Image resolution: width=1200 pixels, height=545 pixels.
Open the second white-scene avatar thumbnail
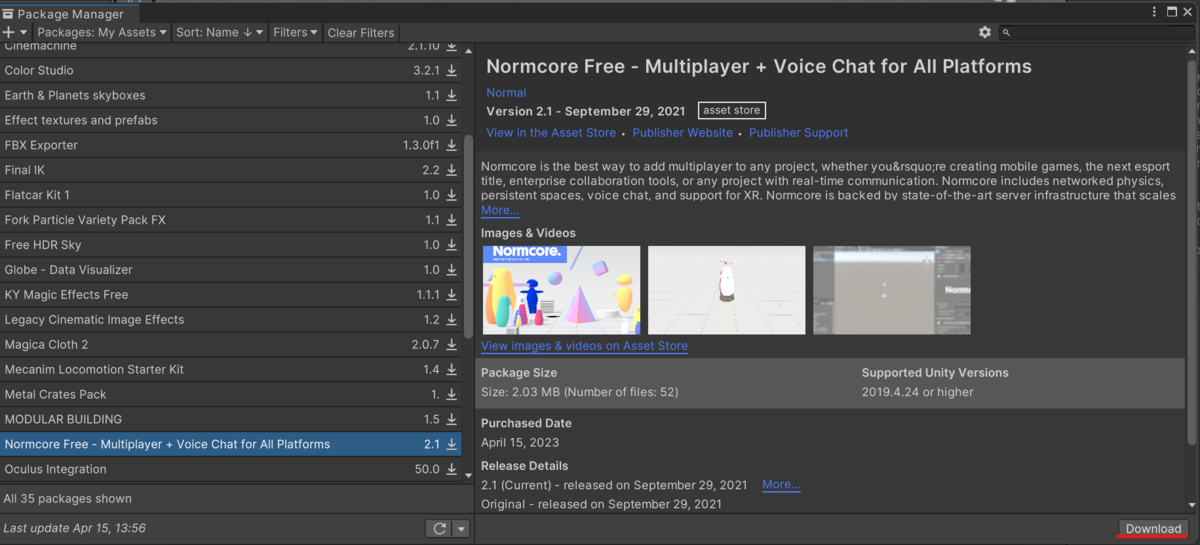[727, 290]
